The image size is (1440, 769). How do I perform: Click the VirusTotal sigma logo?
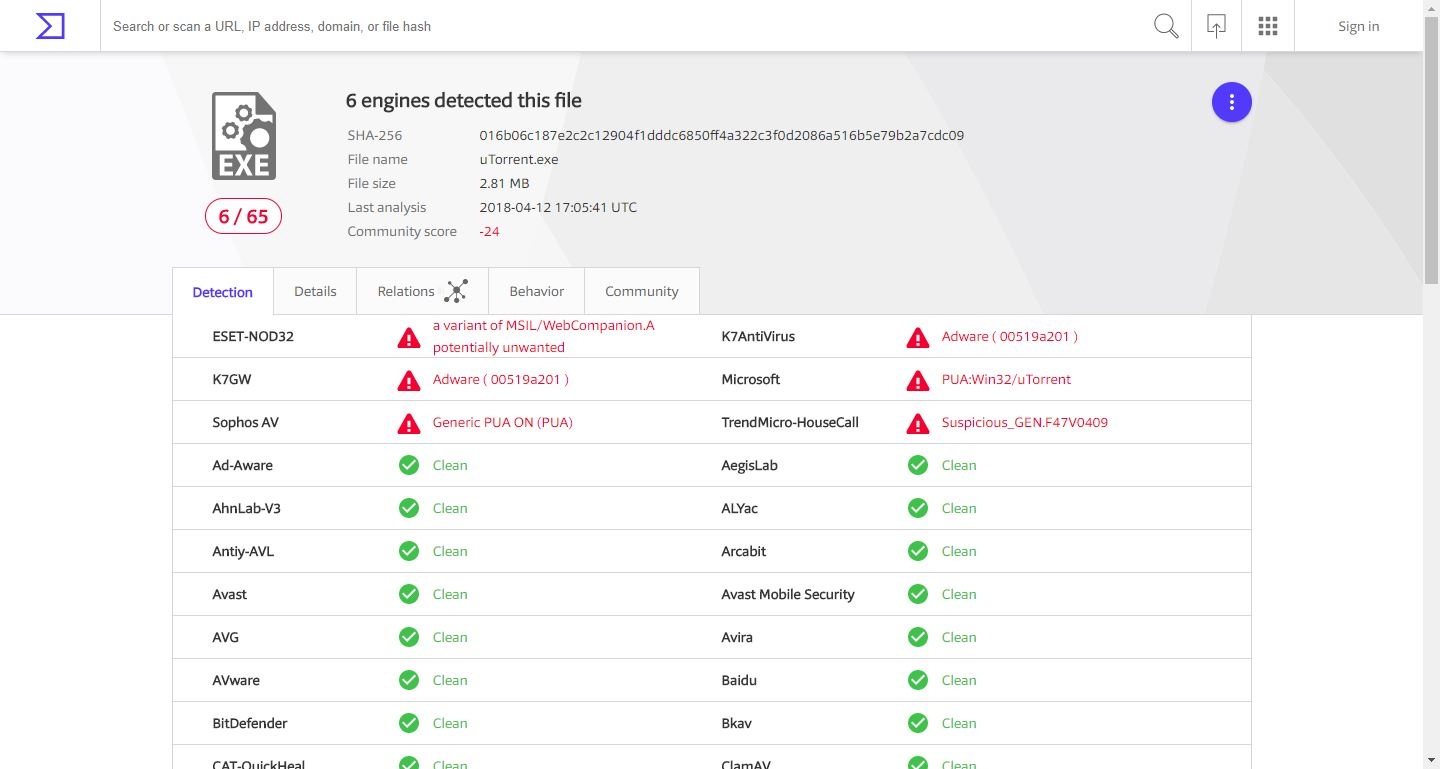point(50,26)
